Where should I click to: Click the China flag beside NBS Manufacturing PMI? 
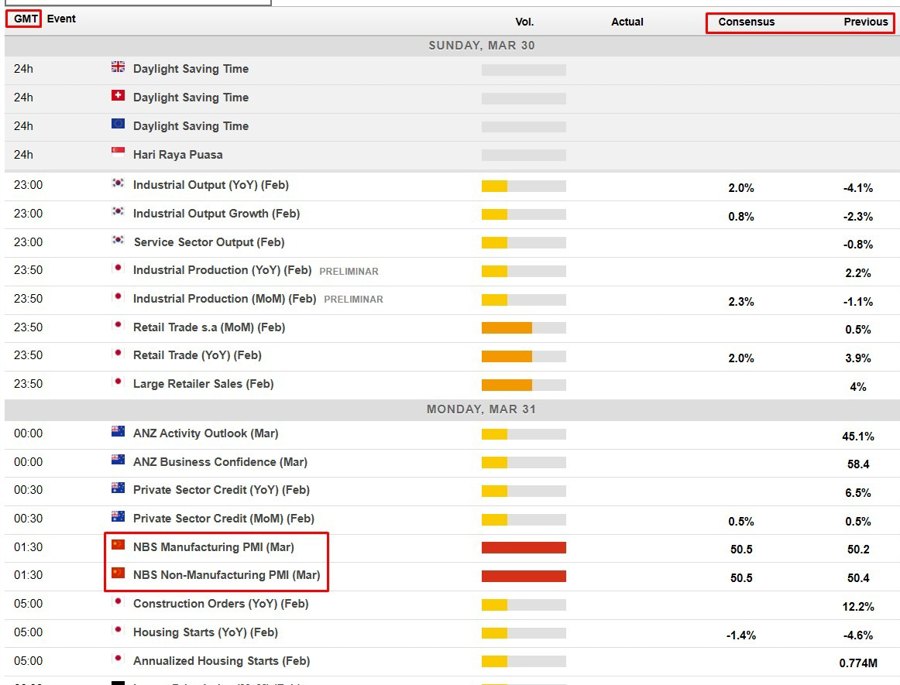click(x=118, y=546)
